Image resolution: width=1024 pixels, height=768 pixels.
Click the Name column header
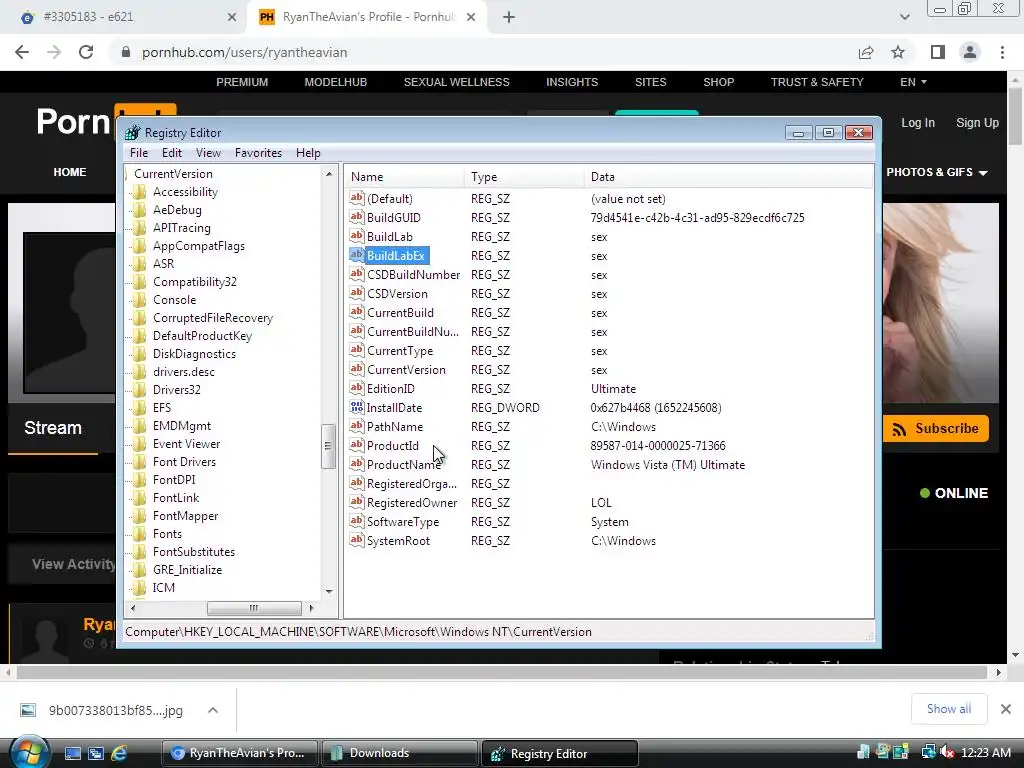[405, 177]
